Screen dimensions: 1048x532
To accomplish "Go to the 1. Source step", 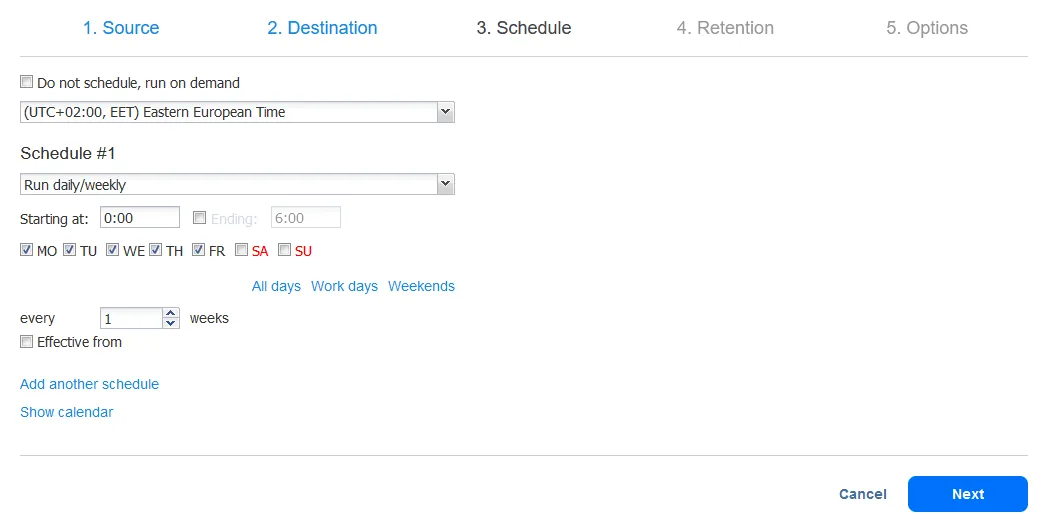I will [x=121, y=28].
